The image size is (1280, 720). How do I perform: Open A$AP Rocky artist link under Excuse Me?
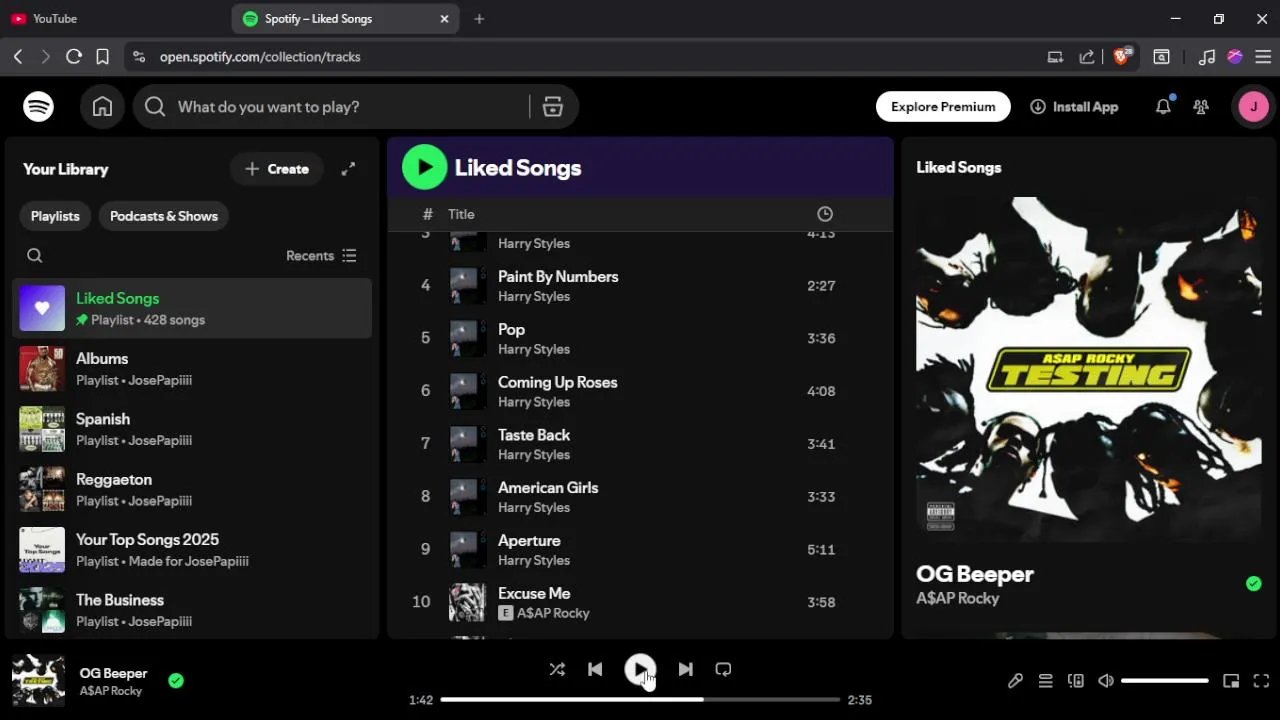pos(553,613)
